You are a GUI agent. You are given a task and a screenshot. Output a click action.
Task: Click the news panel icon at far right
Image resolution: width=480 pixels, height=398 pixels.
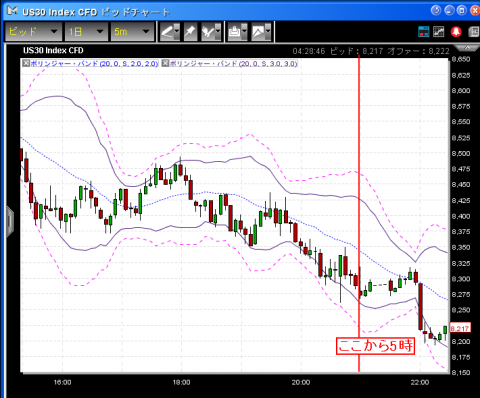[474, 32]
